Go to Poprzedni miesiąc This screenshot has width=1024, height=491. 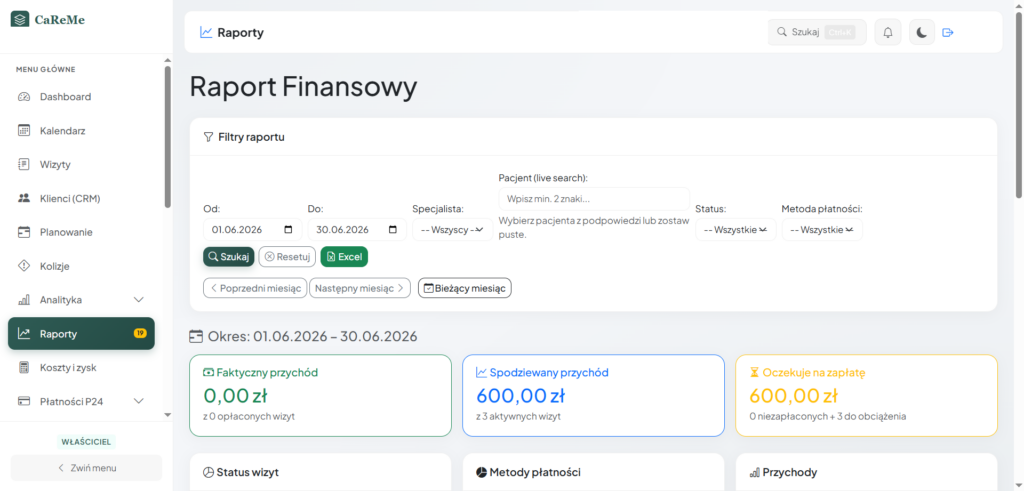[255, 288]
